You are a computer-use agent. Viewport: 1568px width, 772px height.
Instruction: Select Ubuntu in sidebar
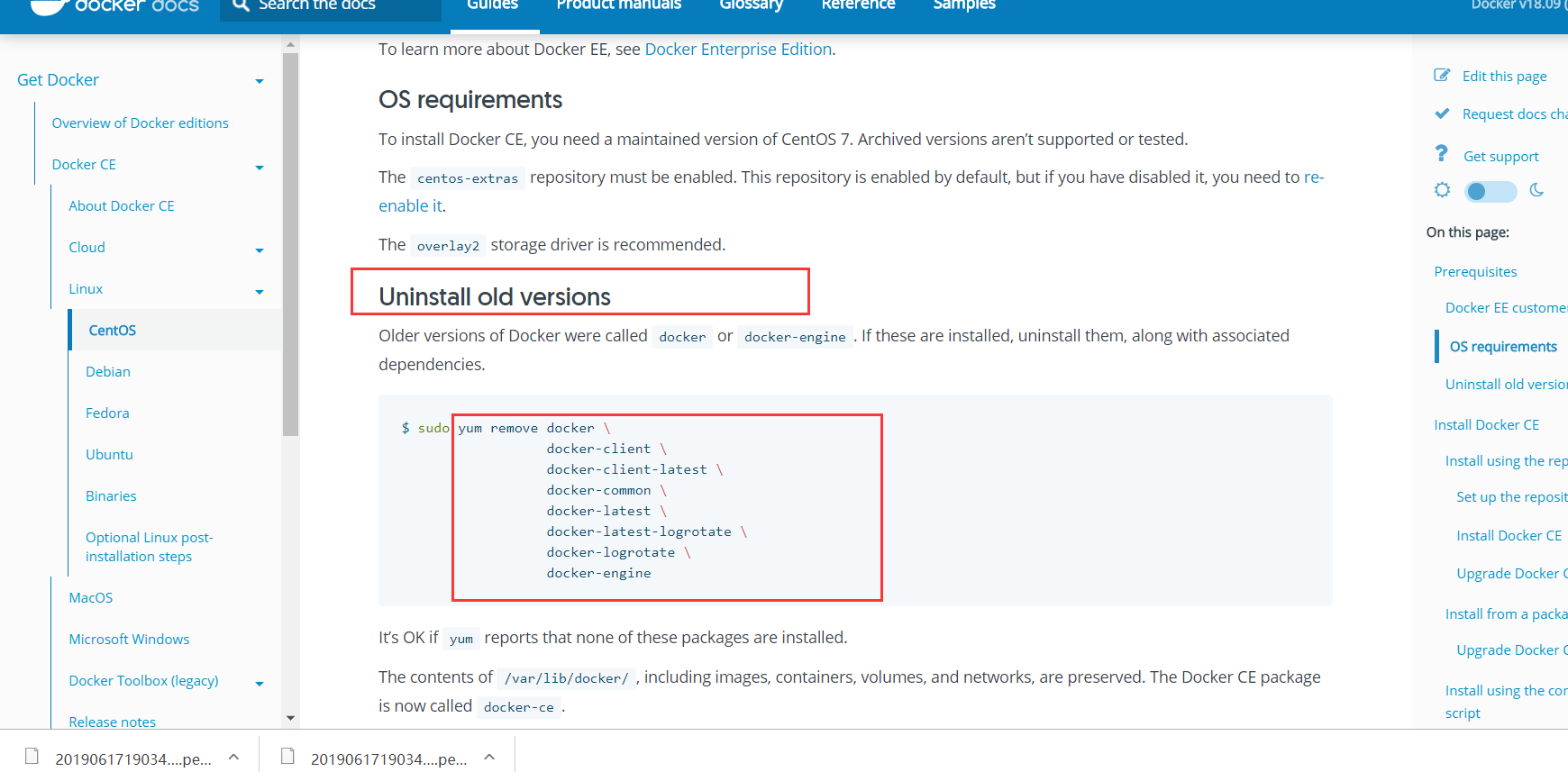point(109,455)
